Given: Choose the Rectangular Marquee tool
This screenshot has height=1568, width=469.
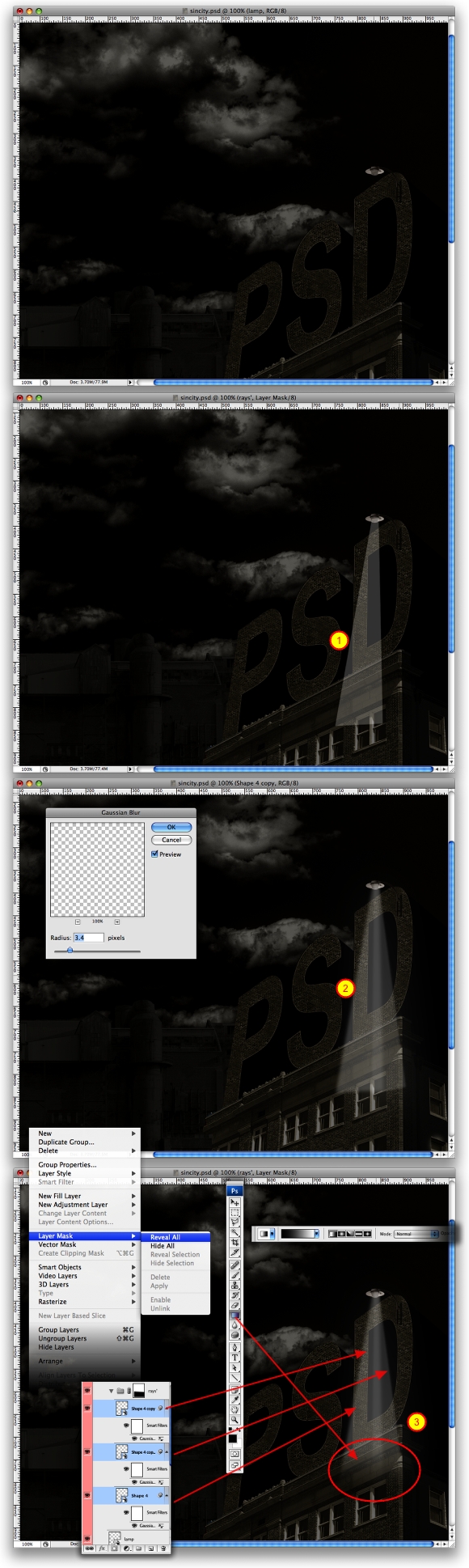Looking at the screenshot, I should [234, 1212].
